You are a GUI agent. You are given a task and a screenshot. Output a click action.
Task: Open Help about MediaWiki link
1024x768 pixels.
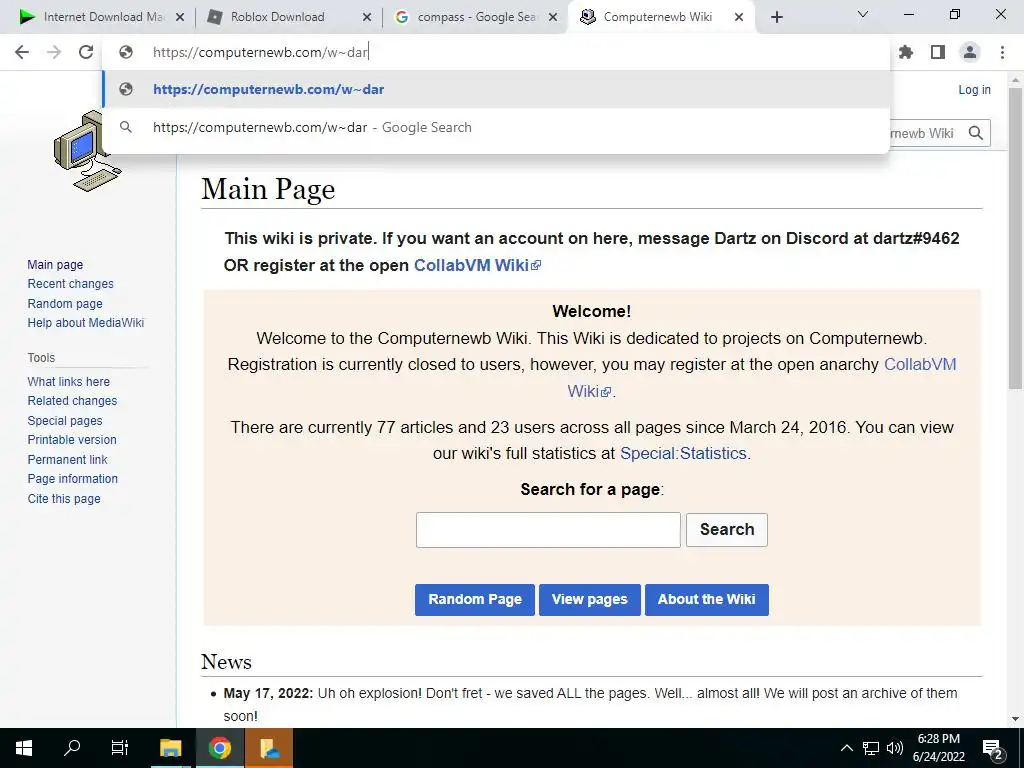86,323
